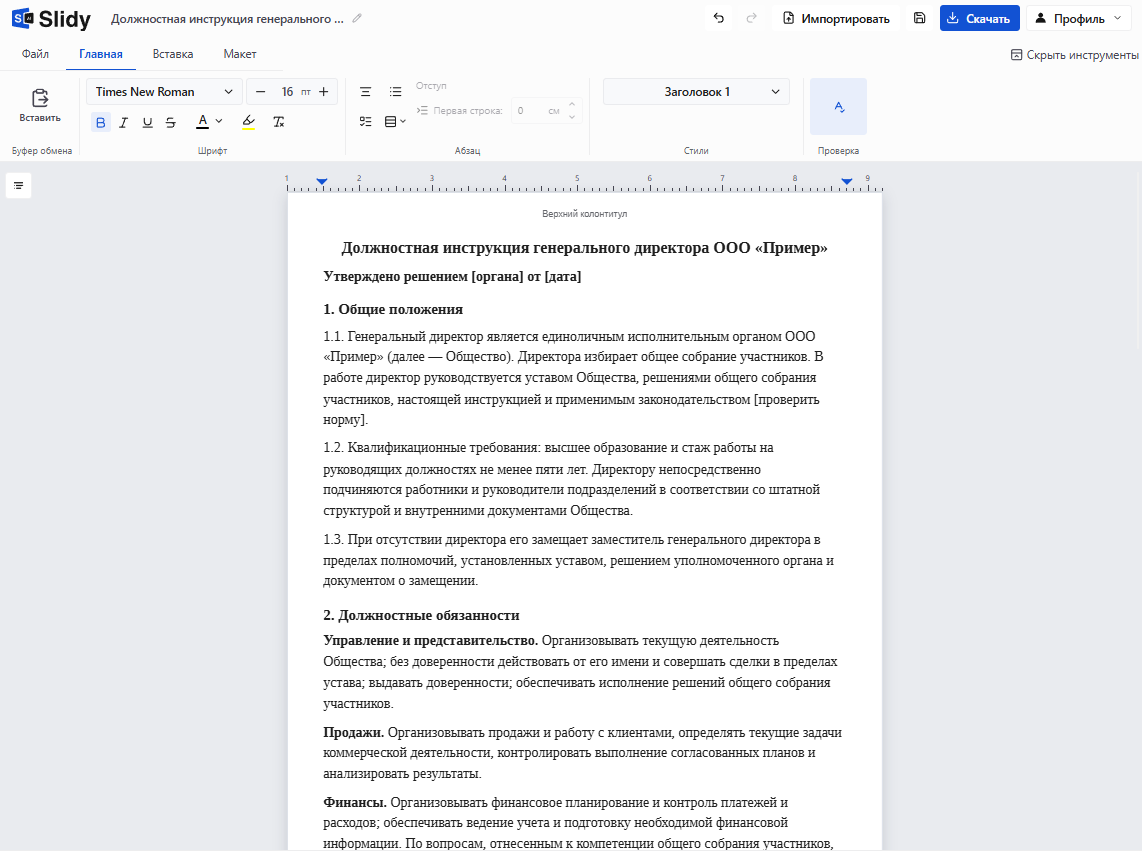1142x851 pixels.
Task: Click the bold word Продажи.
Action: coord(353,733)
